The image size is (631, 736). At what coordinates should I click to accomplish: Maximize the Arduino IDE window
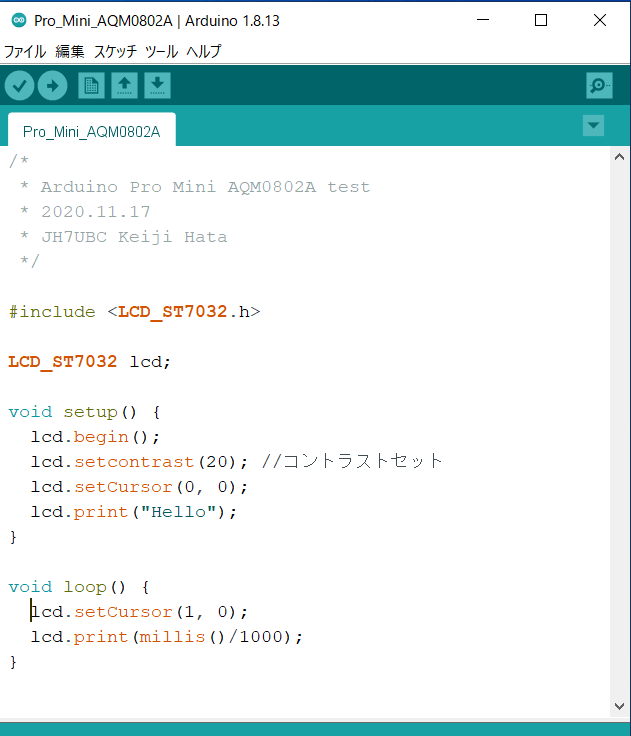(x=541, y=20)
